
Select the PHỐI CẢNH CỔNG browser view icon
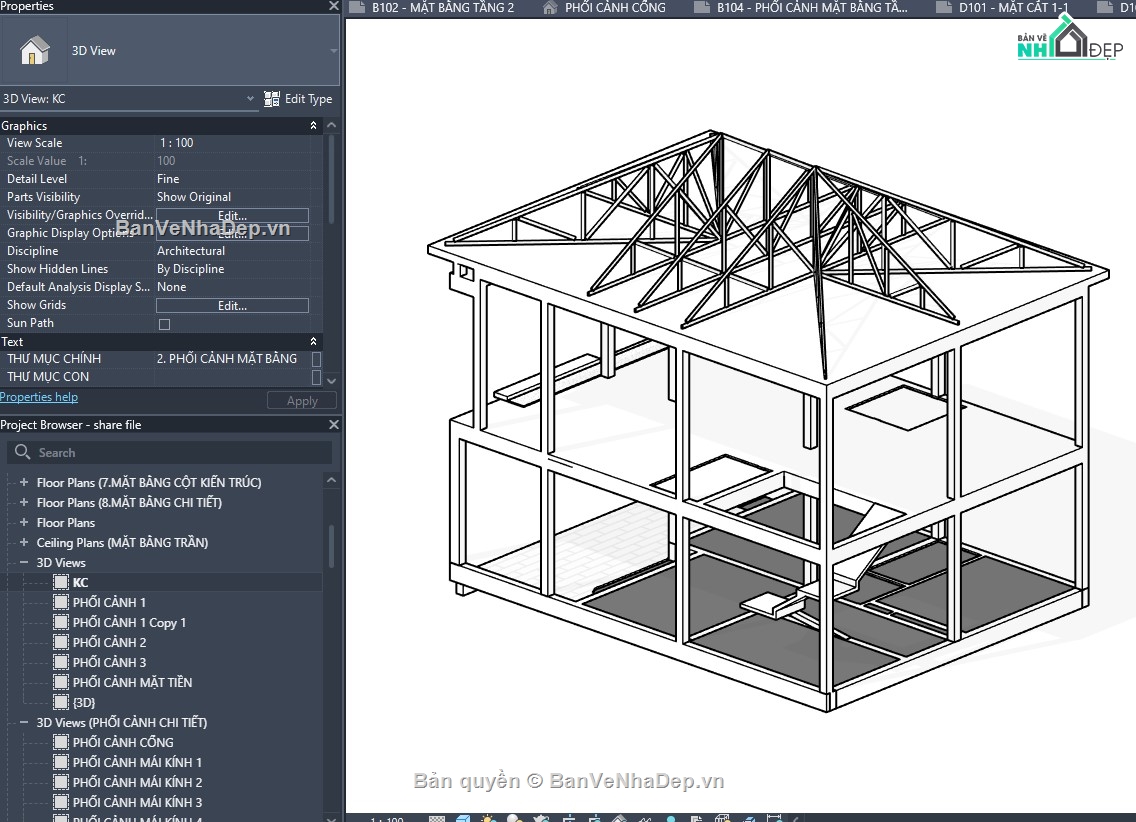61,742
